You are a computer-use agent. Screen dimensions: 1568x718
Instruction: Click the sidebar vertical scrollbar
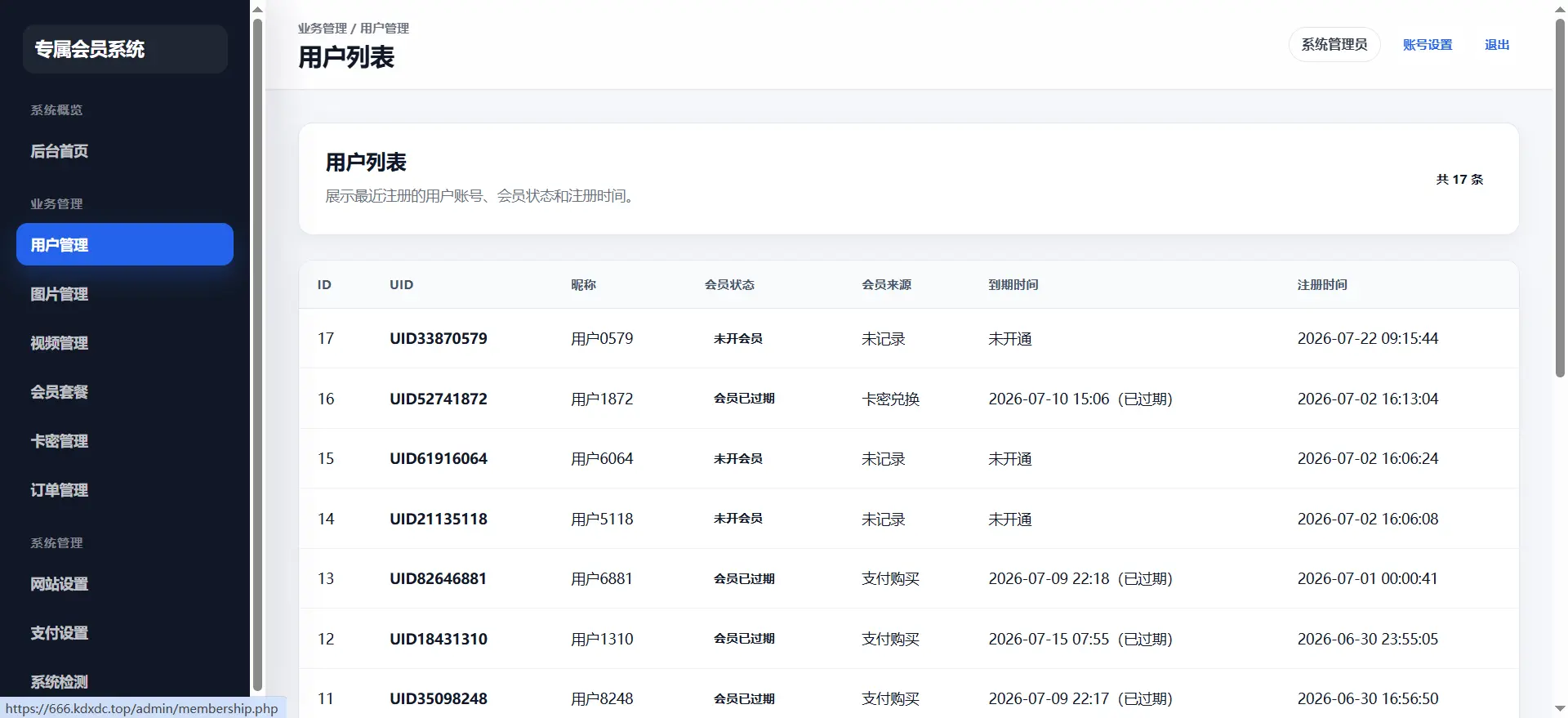(x=257, y=353)
